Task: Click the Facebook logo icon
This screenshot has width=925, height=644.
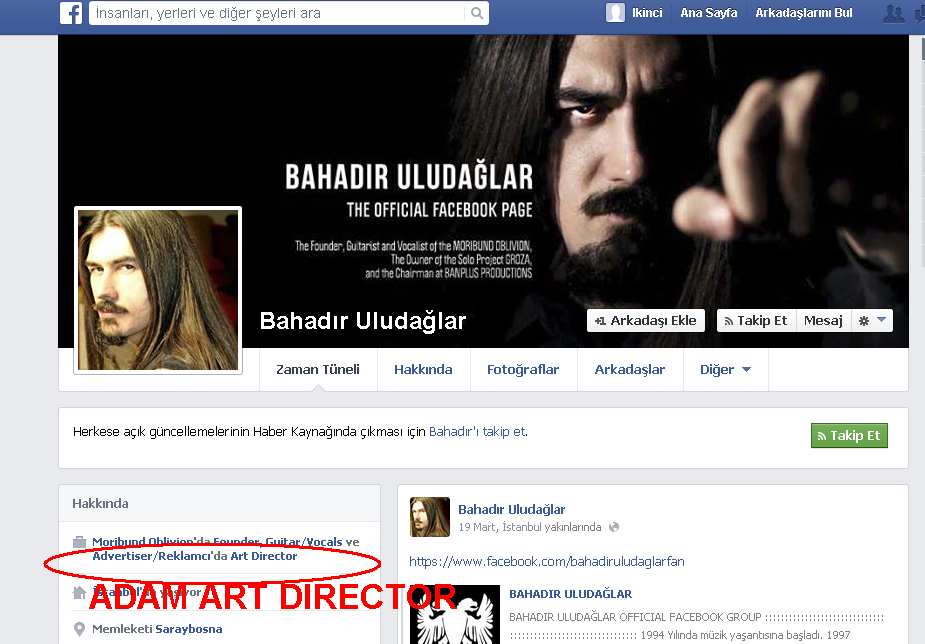Action: (71, 13)
